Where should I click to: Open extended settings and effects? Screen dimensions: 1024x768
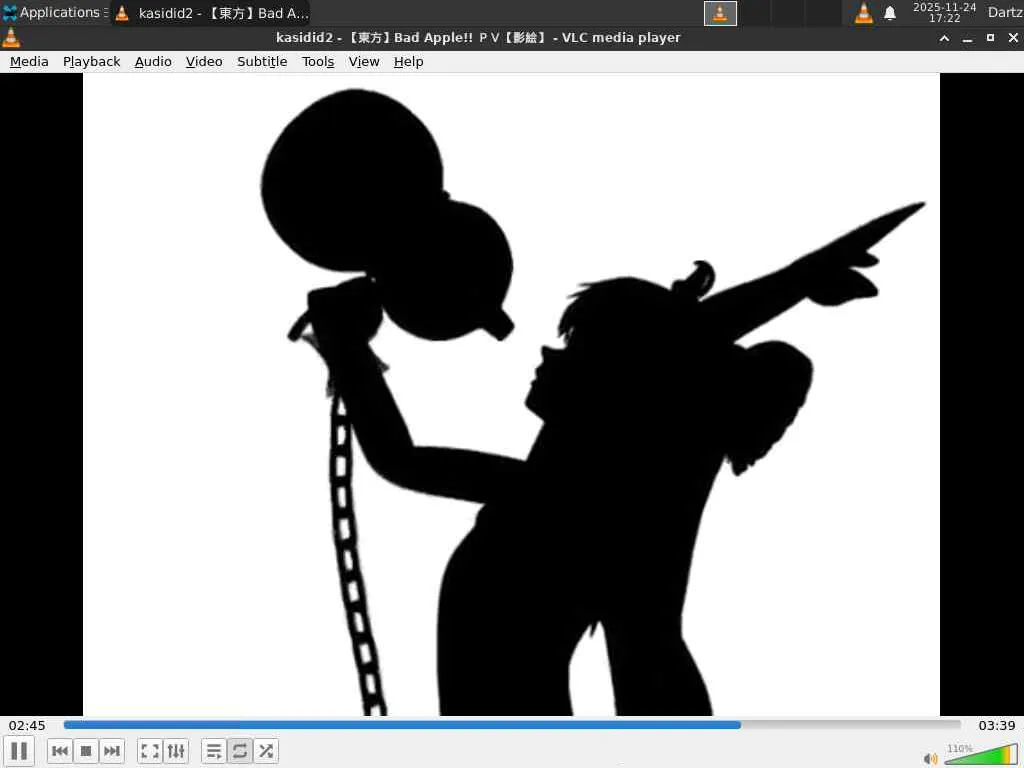[176, 751]
